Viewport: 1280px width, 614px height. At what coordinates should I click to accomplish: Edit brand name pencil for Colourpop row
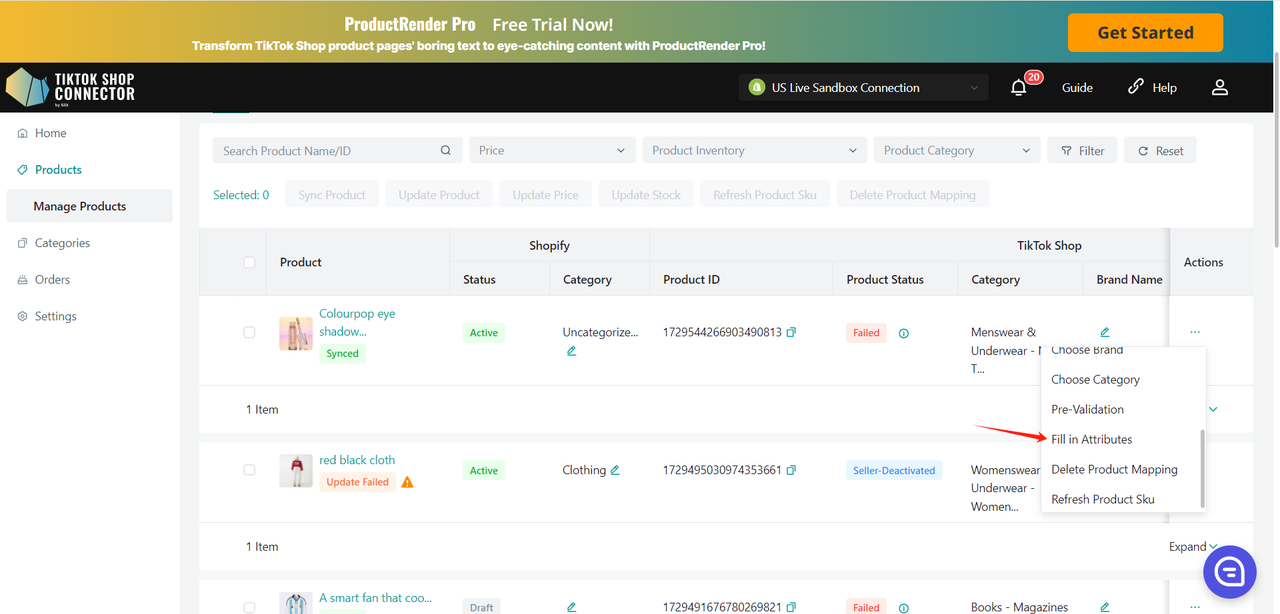tap(1104, 332)
